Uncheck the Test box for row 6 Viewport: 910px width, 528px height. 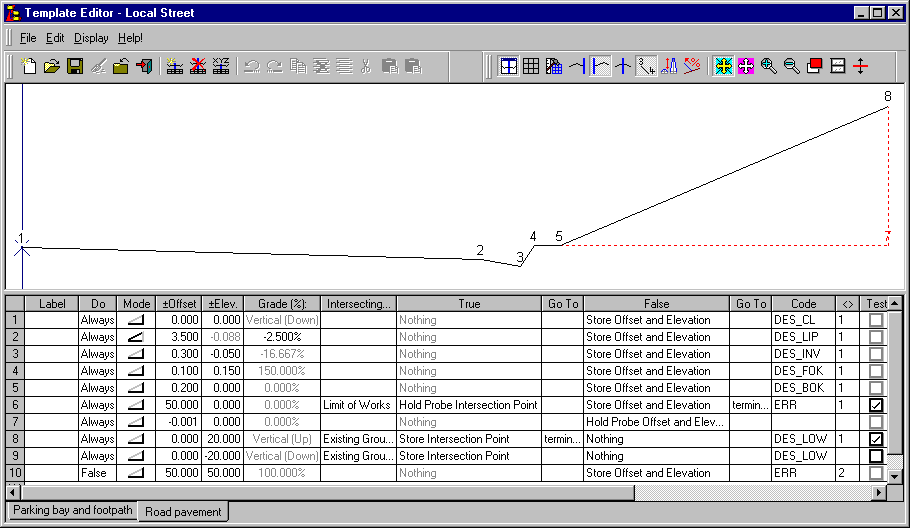point(876,405)
